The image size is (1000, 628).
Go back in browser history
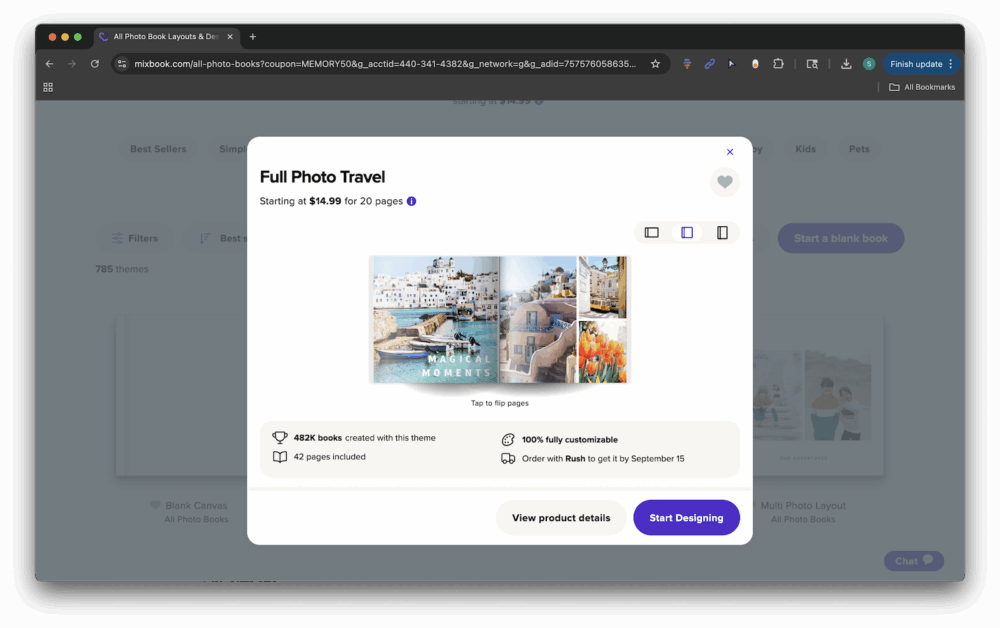[x=49, y=64]
